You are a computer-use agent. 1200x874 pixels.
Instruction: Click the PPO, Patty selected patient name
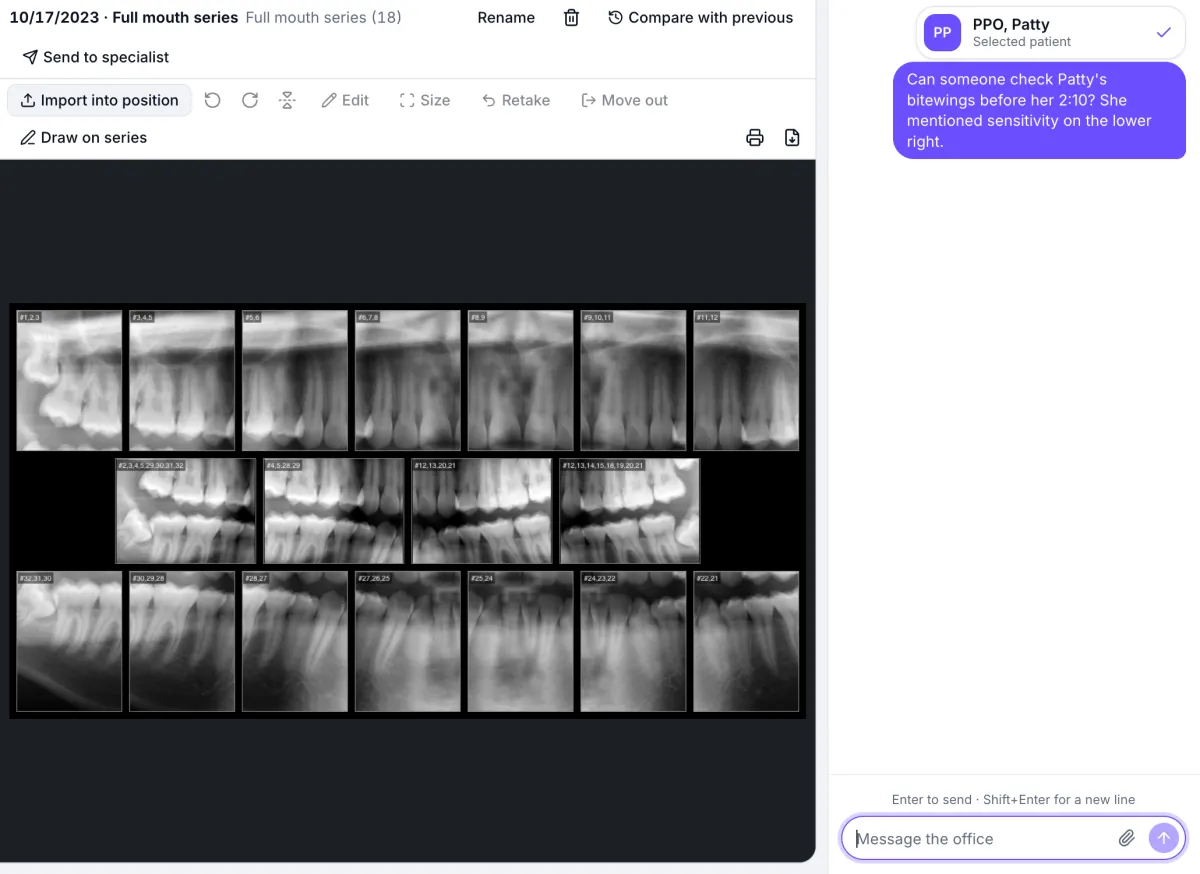1011,25
